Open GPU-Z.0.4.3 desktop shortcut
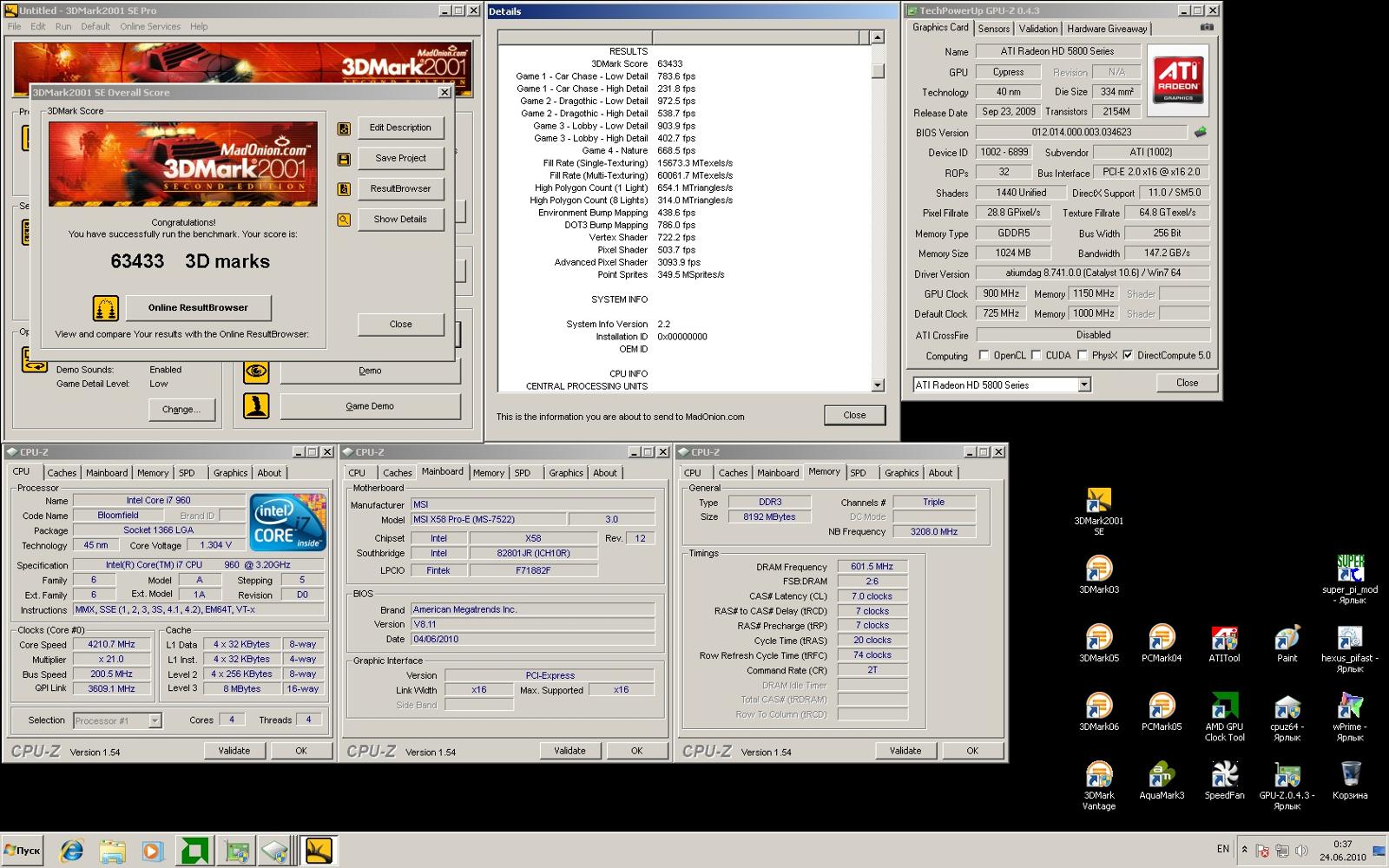The width and height of the screenshot is (1389, 868). pyautogui.click(x=1287, y=786)
